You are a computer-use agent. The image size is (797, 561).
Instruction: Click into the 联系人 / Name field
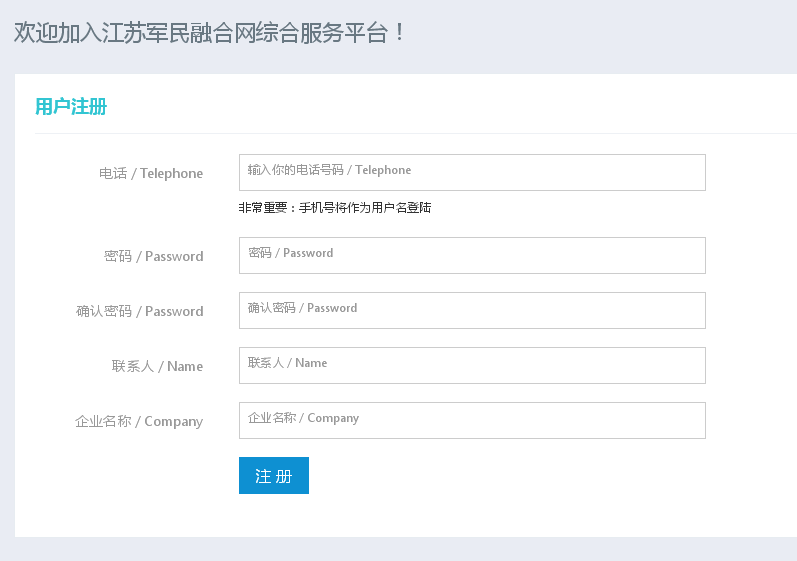point(472,365)
